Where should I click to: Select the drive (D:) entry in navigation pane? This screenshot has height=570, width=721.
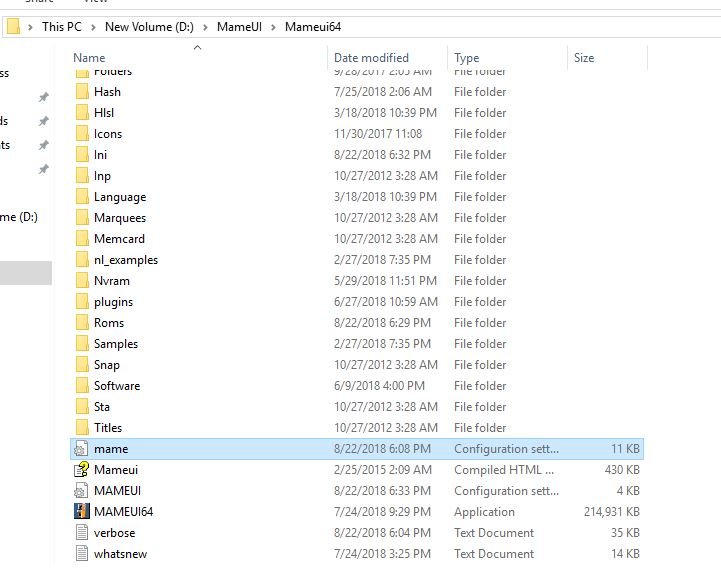(19, 217)
